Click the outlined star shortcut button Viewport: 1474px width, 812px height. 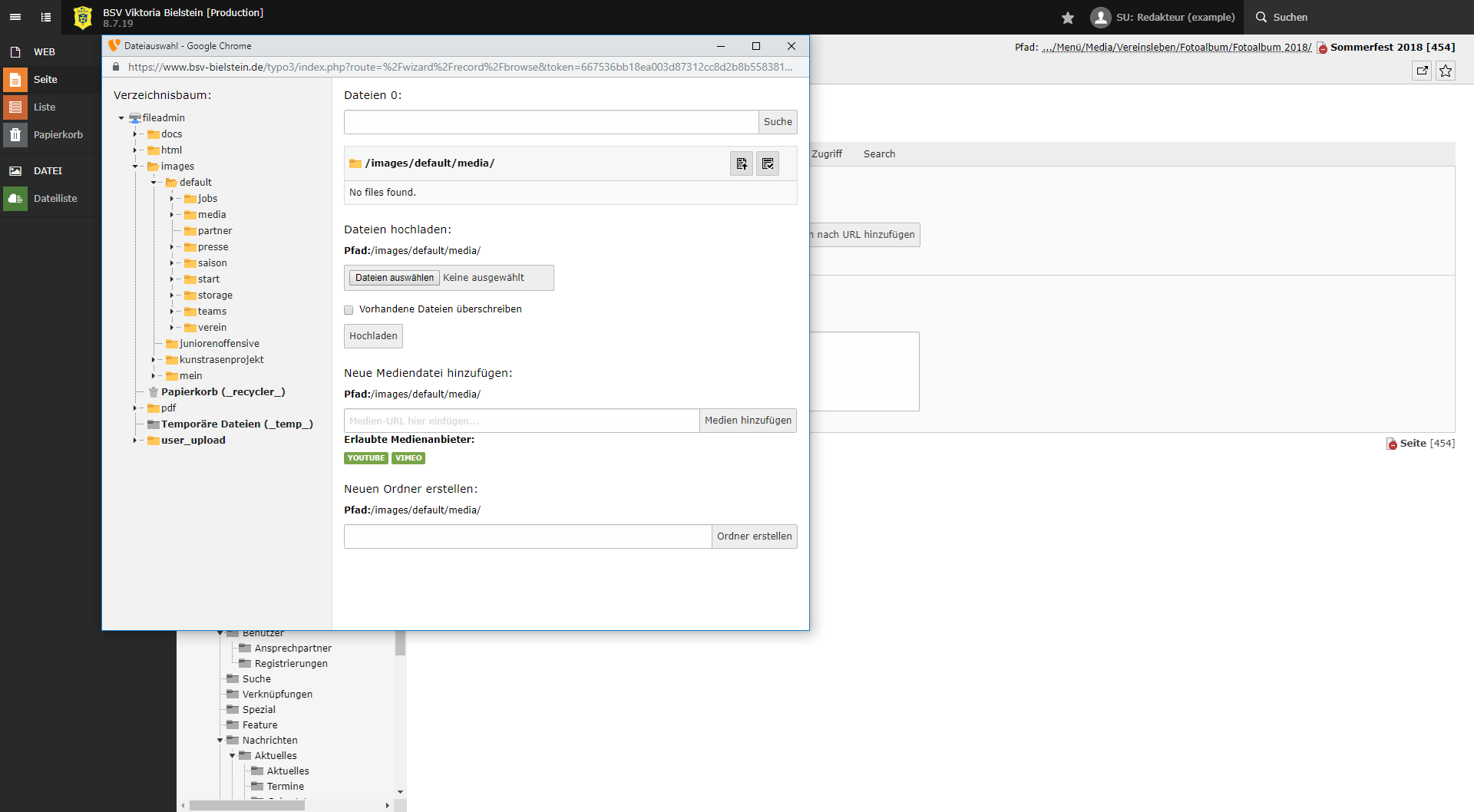1446,71
